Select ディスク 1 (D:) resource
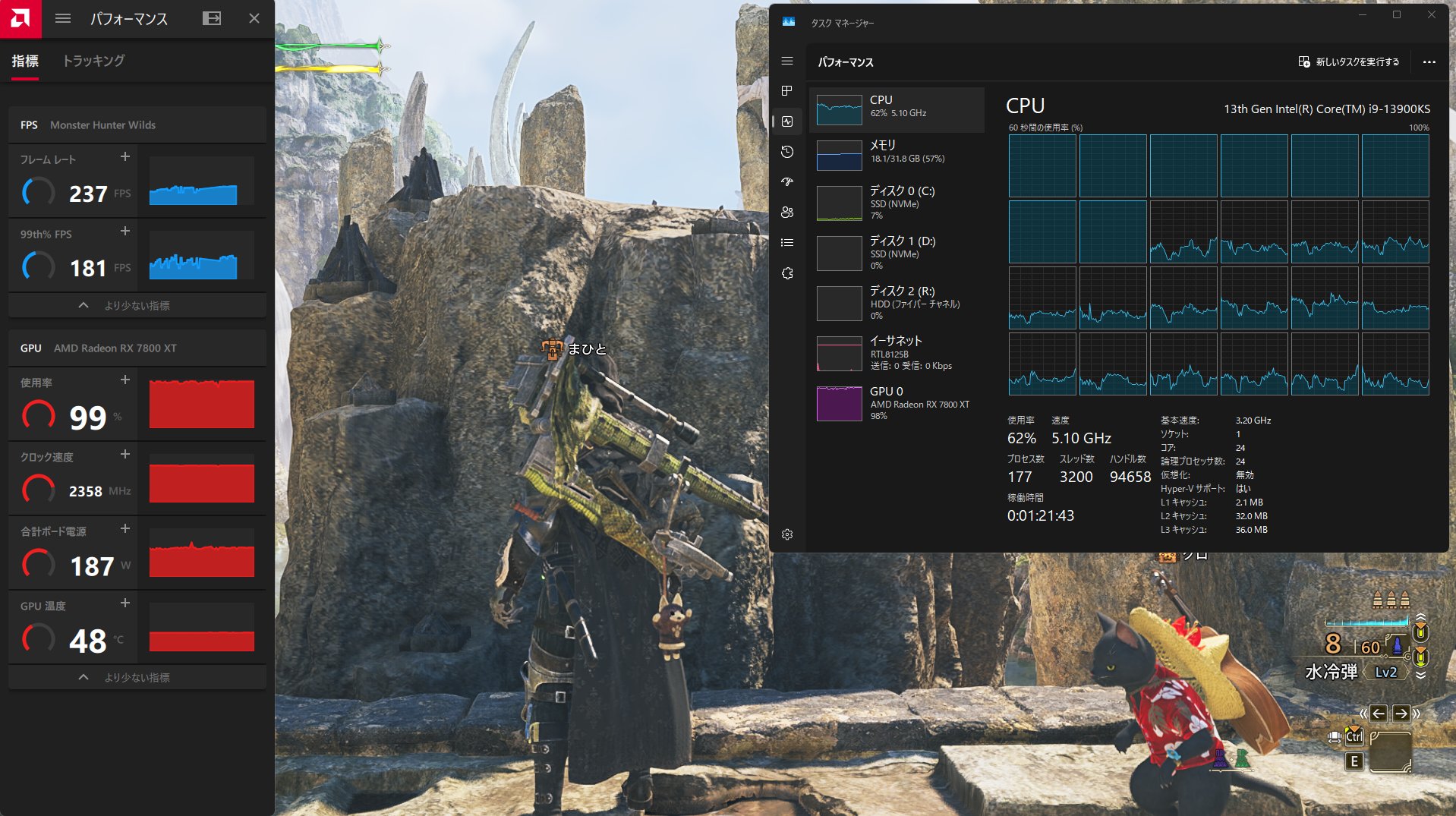Image resolution: width=1456 pixels, height=816 pixels. [897, 254]
